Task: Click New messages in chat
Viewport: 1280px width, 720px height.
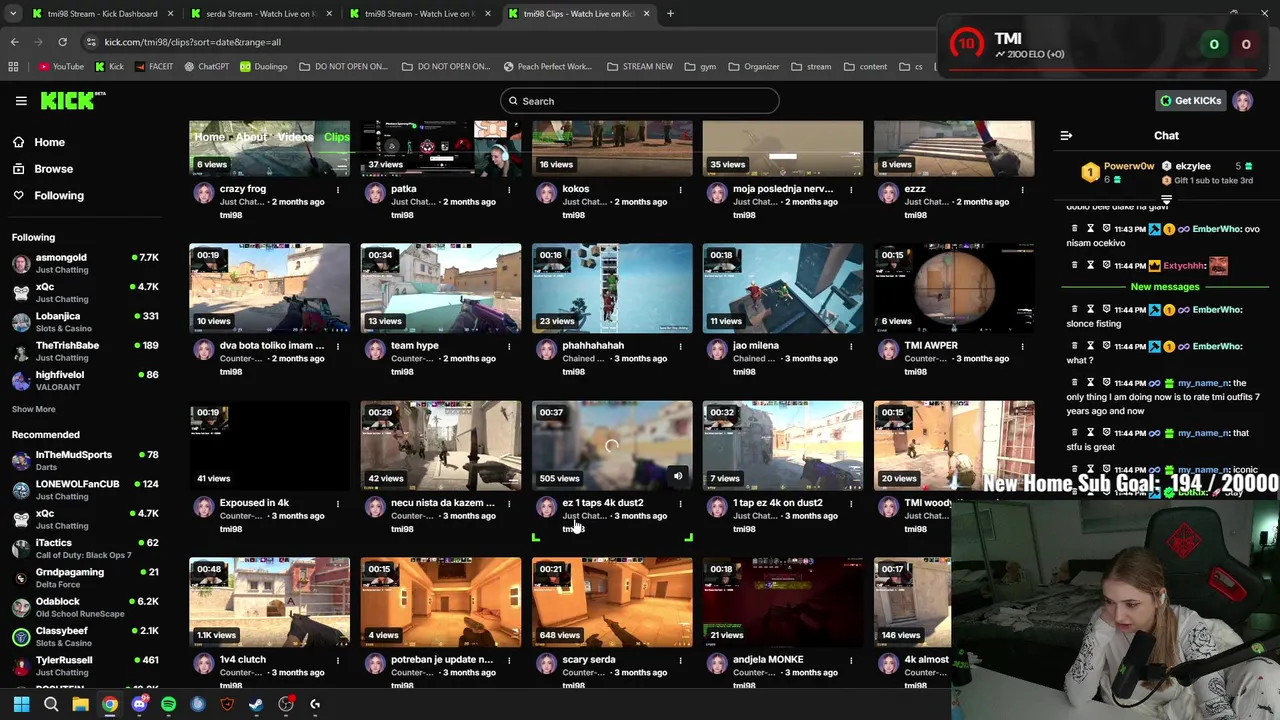Action: pyautogui.click(x=1164, y=287)
